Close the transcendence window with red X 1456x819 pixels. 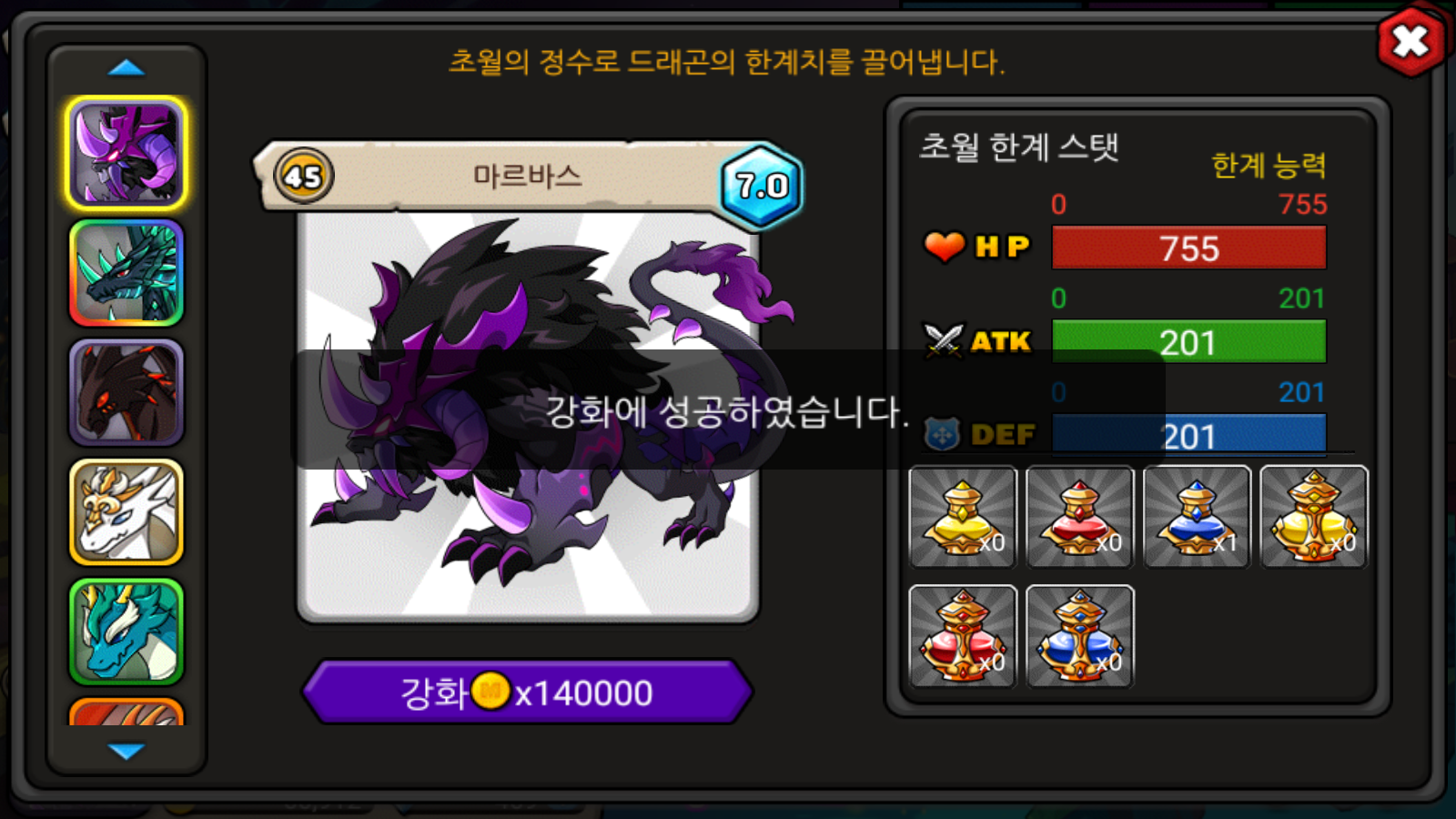pyautogui.click(x=1410, y=41)
